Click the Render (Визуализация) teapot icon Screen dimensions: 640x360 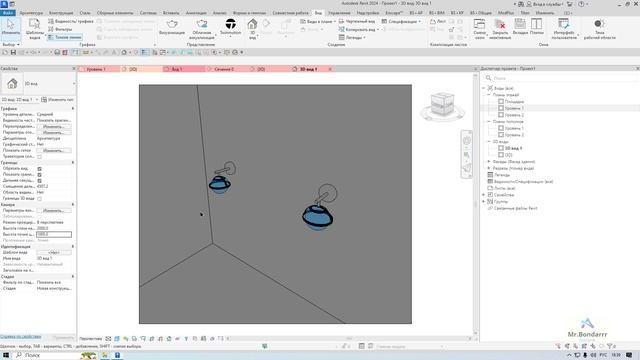point(172,27)
